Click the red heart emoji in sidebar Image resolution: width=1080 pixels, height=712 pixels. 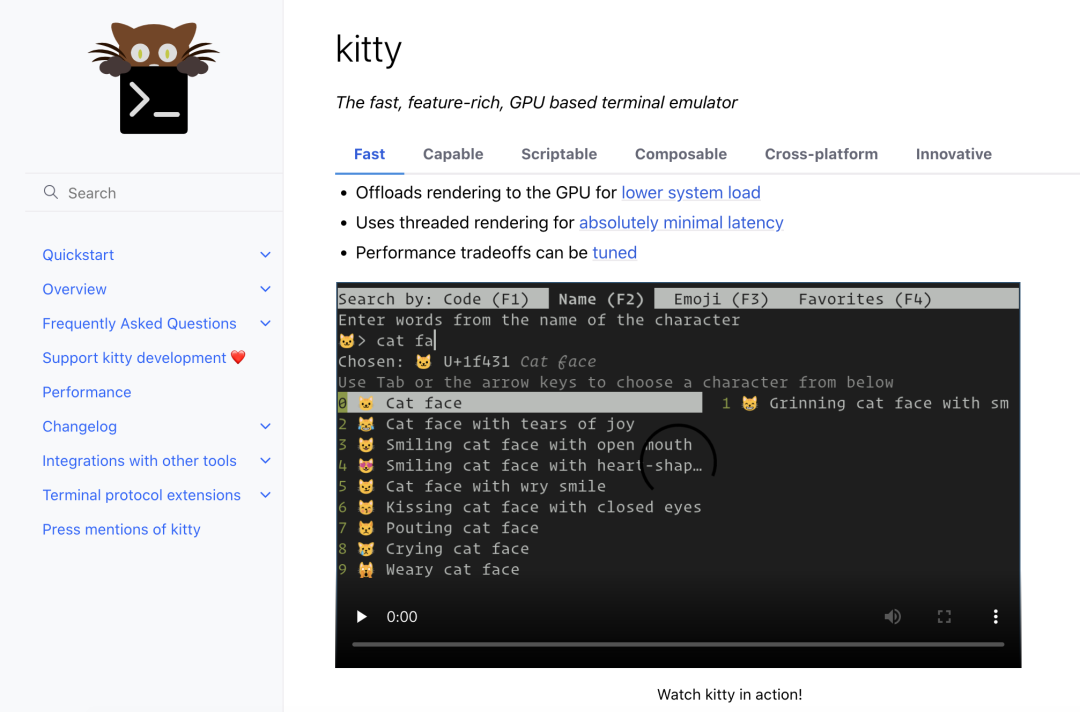click(x=238, y=357)
